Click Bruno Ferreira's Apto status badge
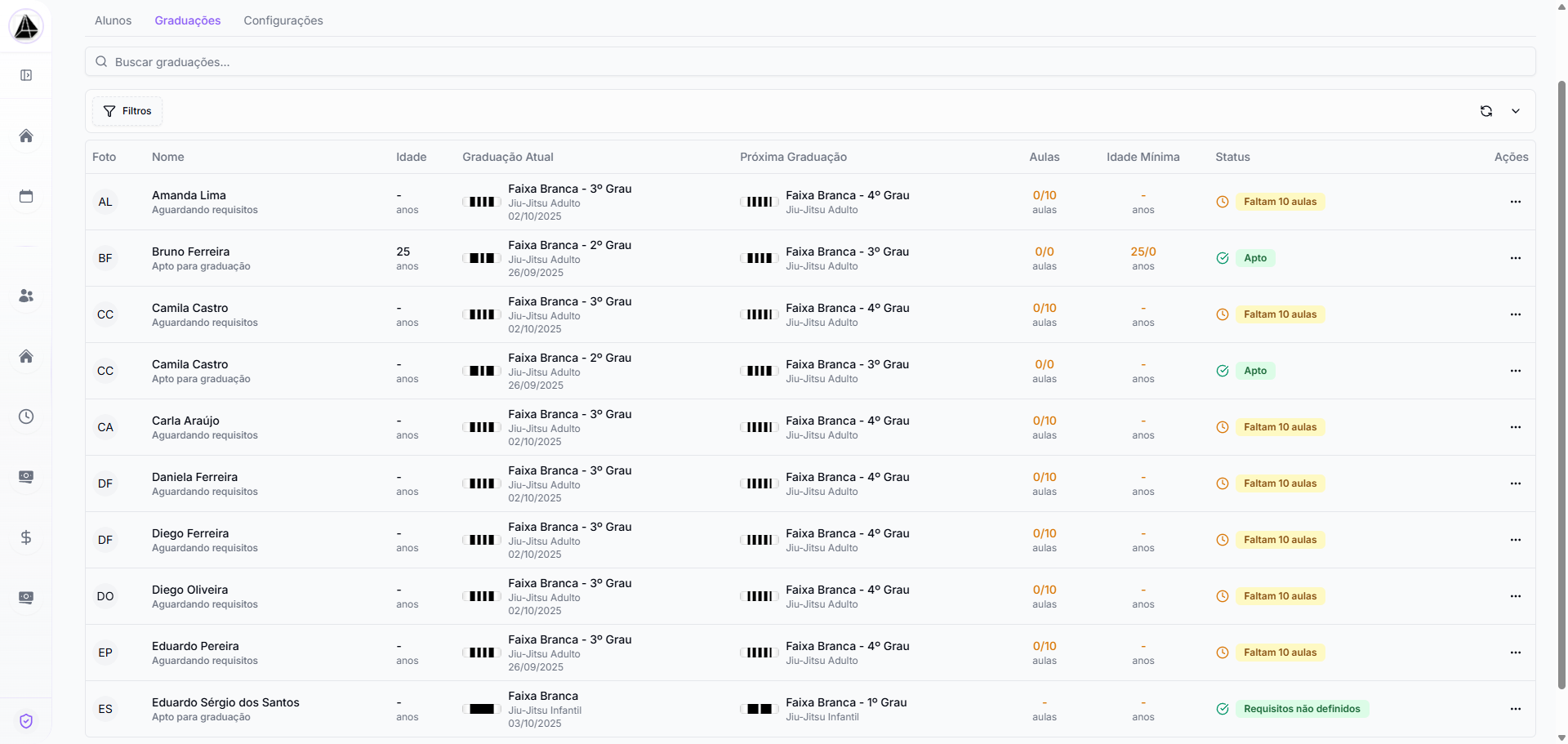The width and height of the screenshot is (1568, 744). (1255, 258)
